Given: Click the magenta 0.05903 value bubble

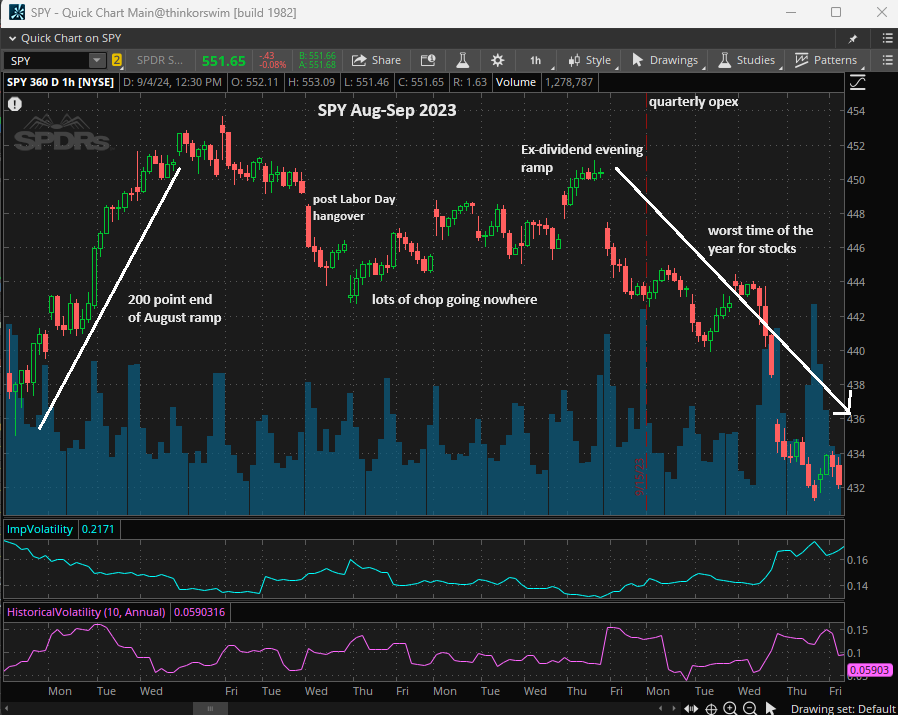Looking at the screenshot, I should [x=869, y=670].
